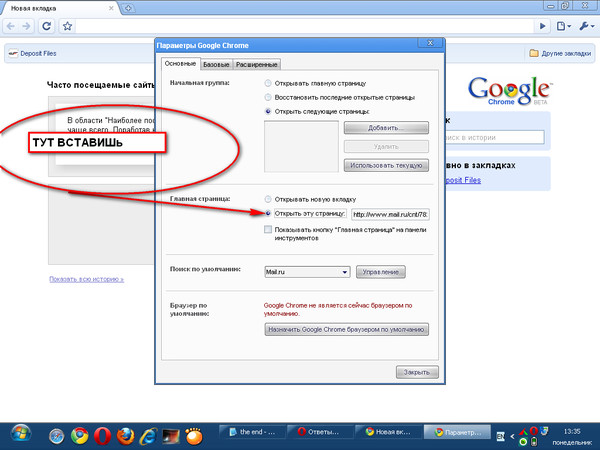Reload the page with refresh icon

[47, 26]
